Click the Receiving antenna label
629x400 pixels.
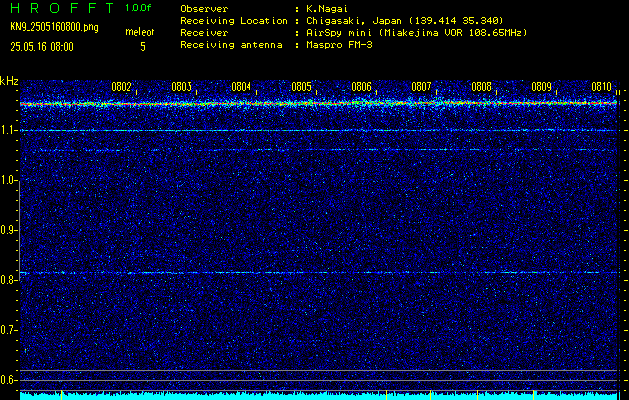click(231, 45)
